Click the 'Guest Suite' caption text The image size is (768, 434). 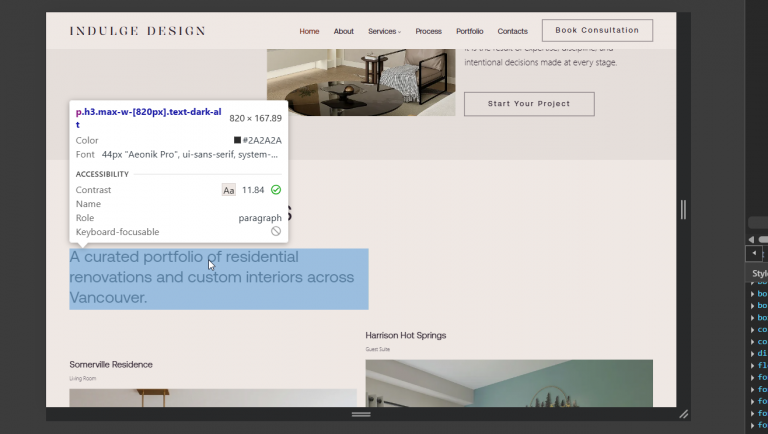[x=378, y=349]
